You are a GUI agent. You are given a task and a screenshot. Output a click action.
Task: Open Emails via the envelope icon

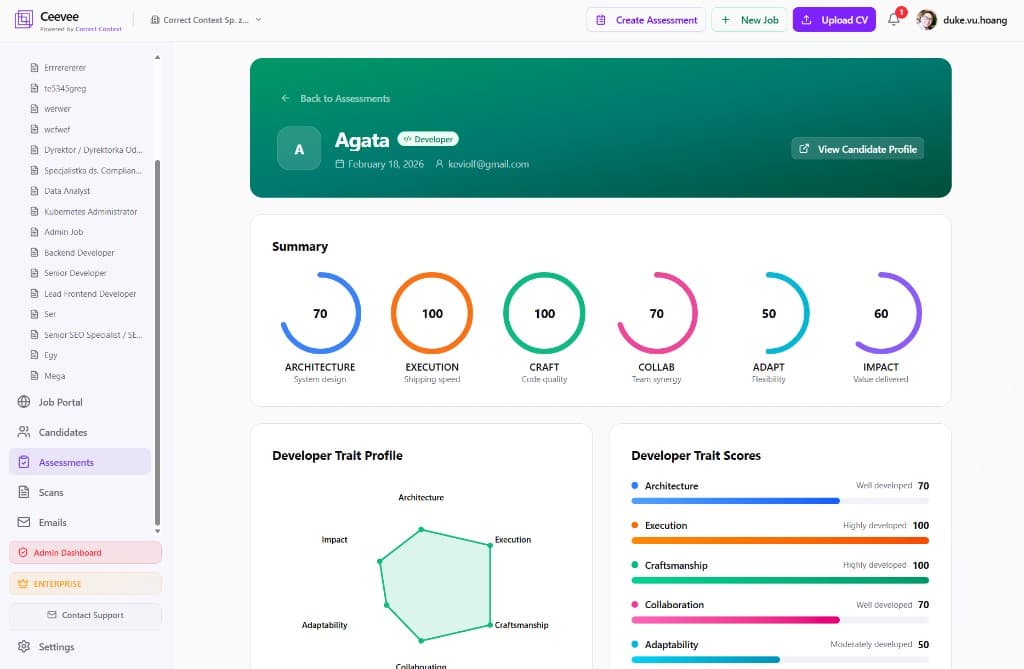click(x=23, y=522)
